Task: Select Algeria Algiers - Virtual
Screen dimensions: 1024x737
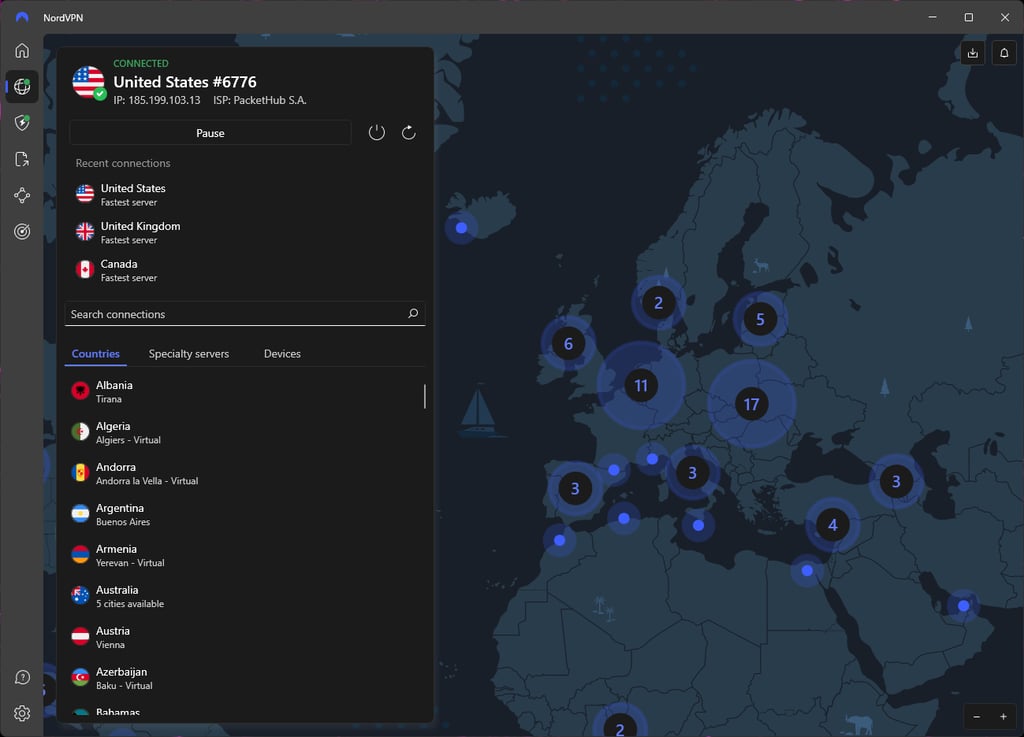Action: click(x=245, y=432)
